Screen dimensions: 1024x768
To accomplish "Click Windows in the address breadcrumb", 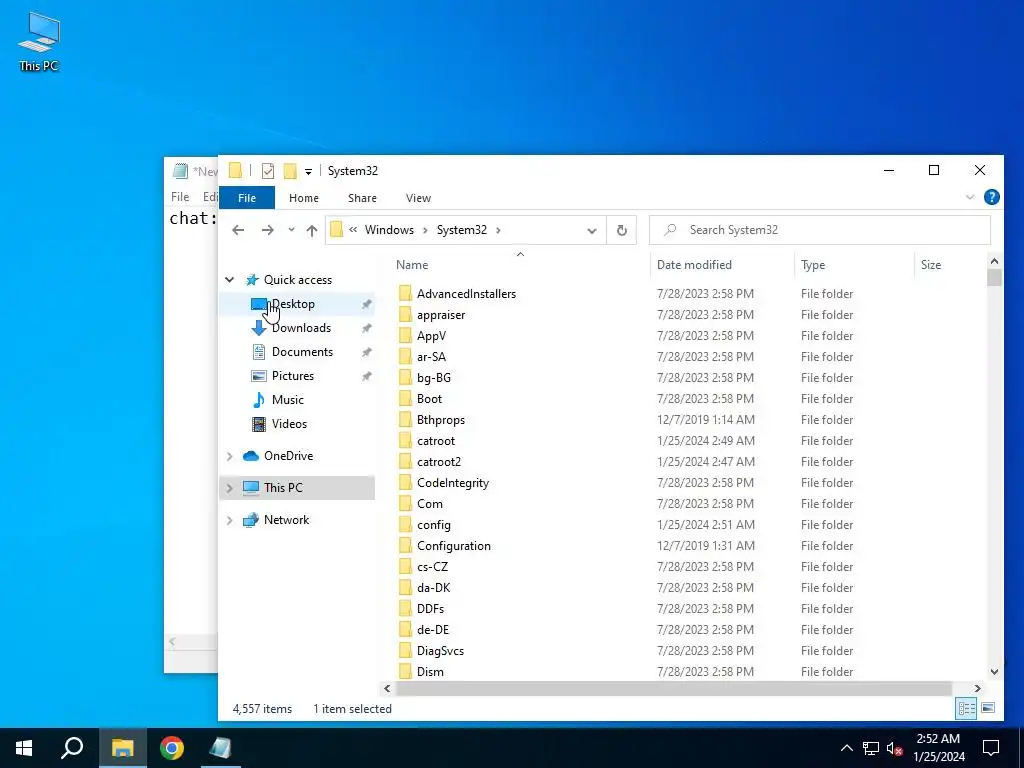I will [x=389, y=230].
